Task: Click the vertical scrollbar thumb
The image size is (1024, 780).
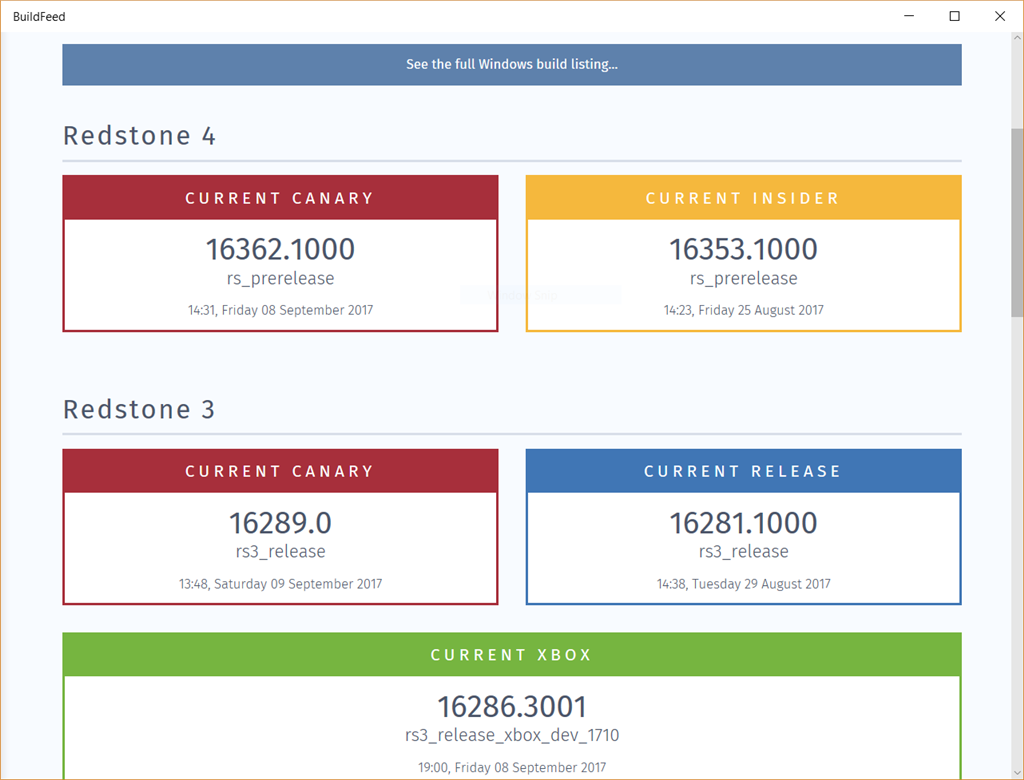Action: click(x=1017, y=223)
